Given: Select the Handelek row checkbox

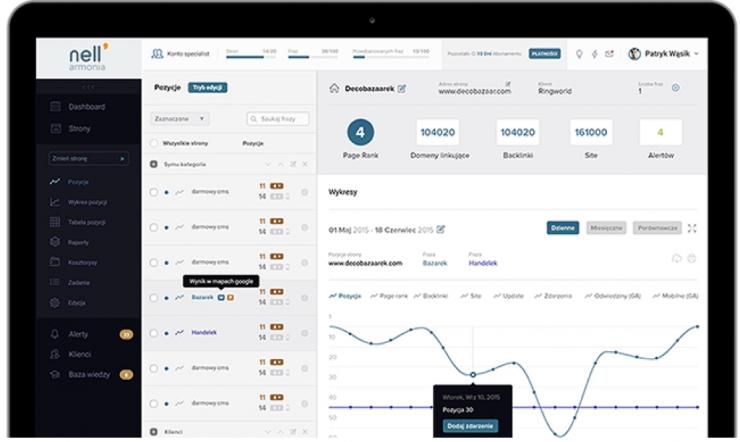Looking at the screenshot, I should click(154, 332).
